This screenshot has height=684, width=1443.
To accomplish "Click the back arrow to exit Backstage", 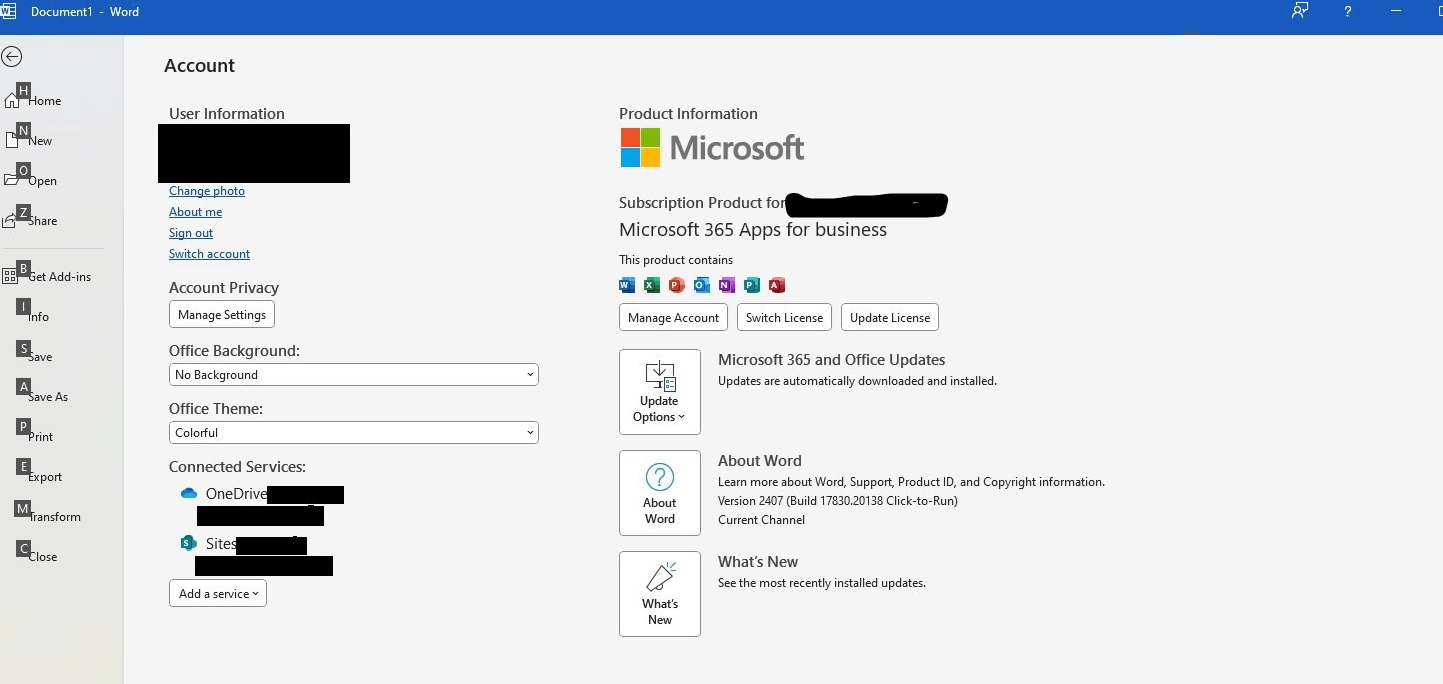I will click(x=12, y=57).
